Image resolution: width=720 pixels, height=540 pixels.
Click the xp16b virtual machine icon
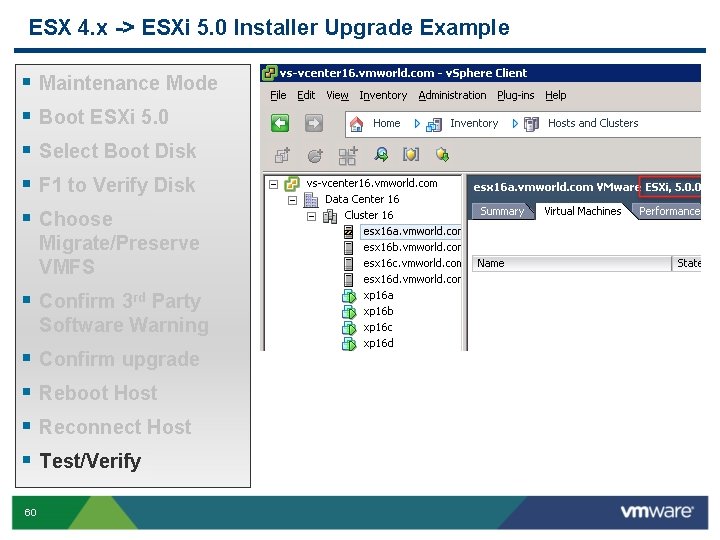click(349, 312)
